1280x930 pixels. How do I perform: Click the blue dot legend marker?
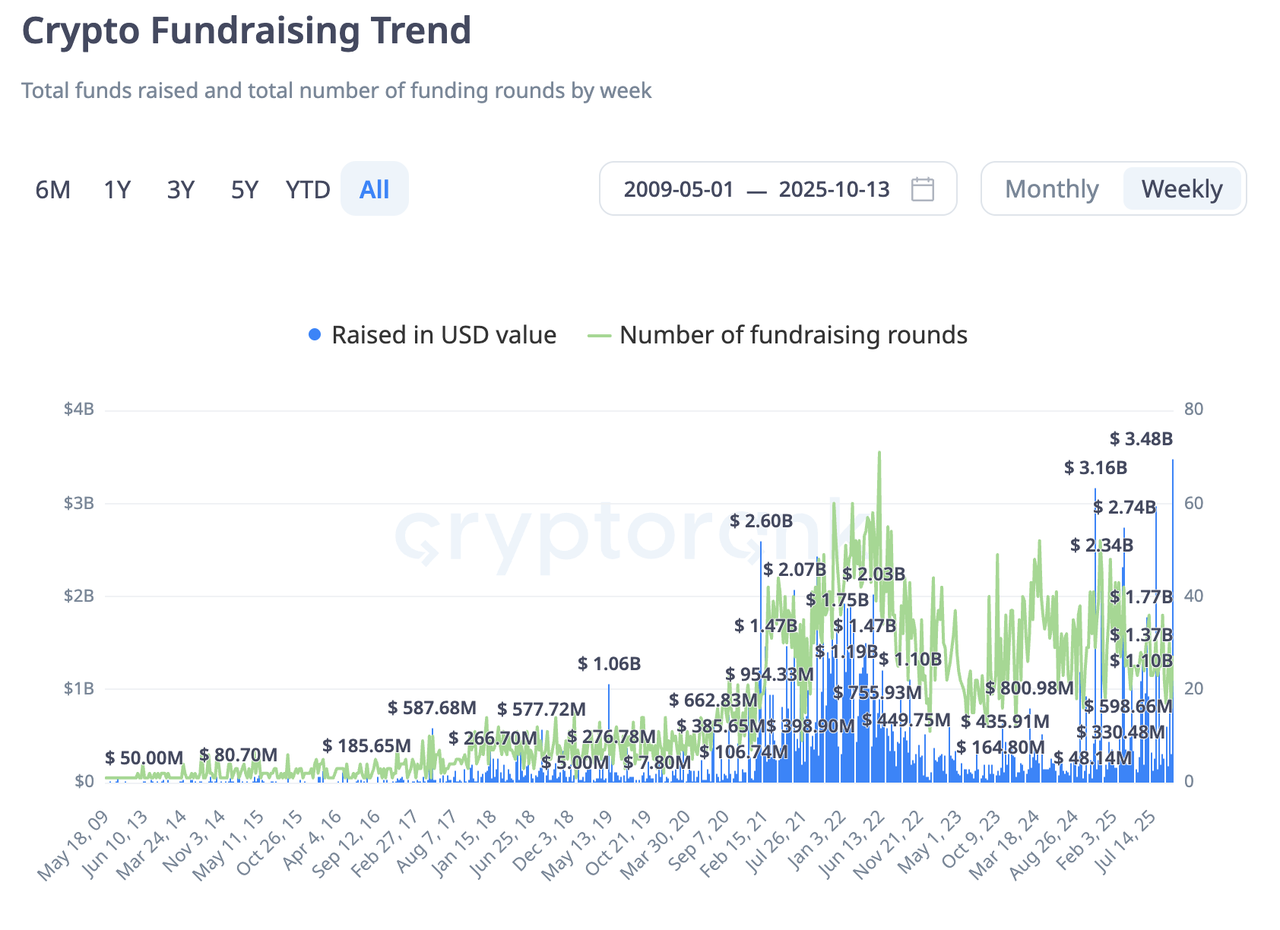[x=316, y=335]
